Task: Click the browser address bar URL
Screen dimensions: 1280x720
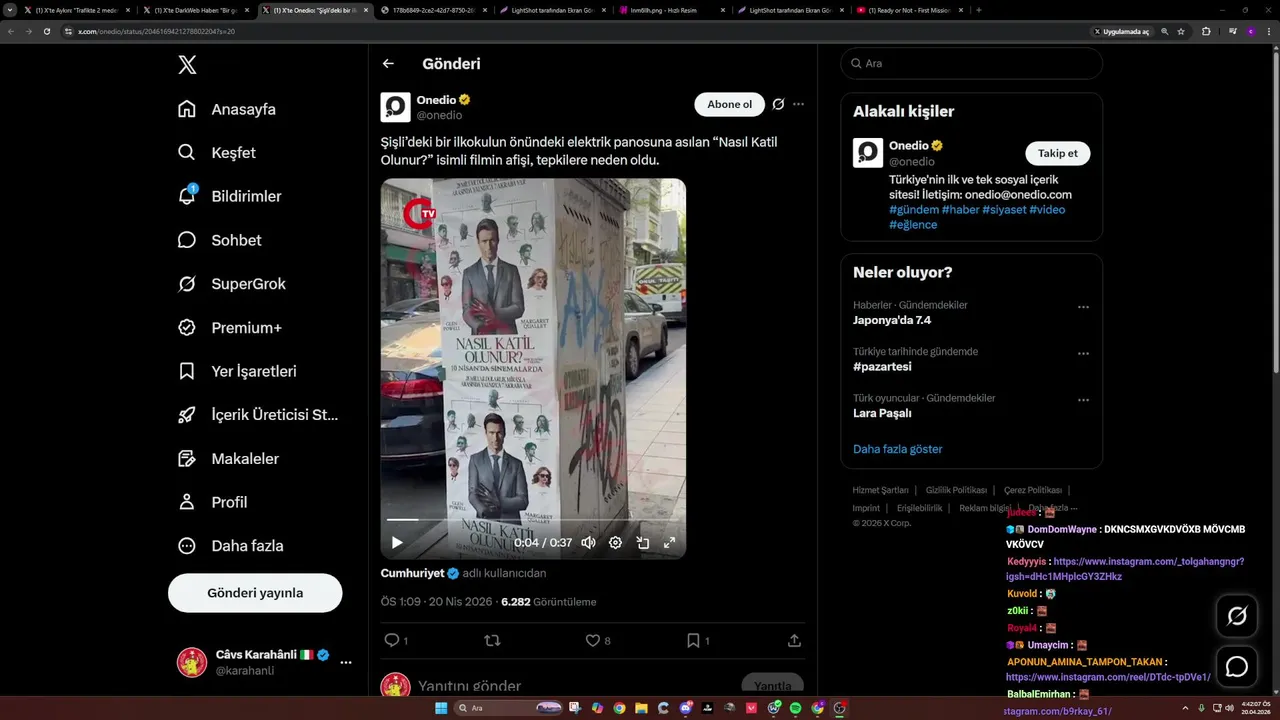Action: (157, 31)
